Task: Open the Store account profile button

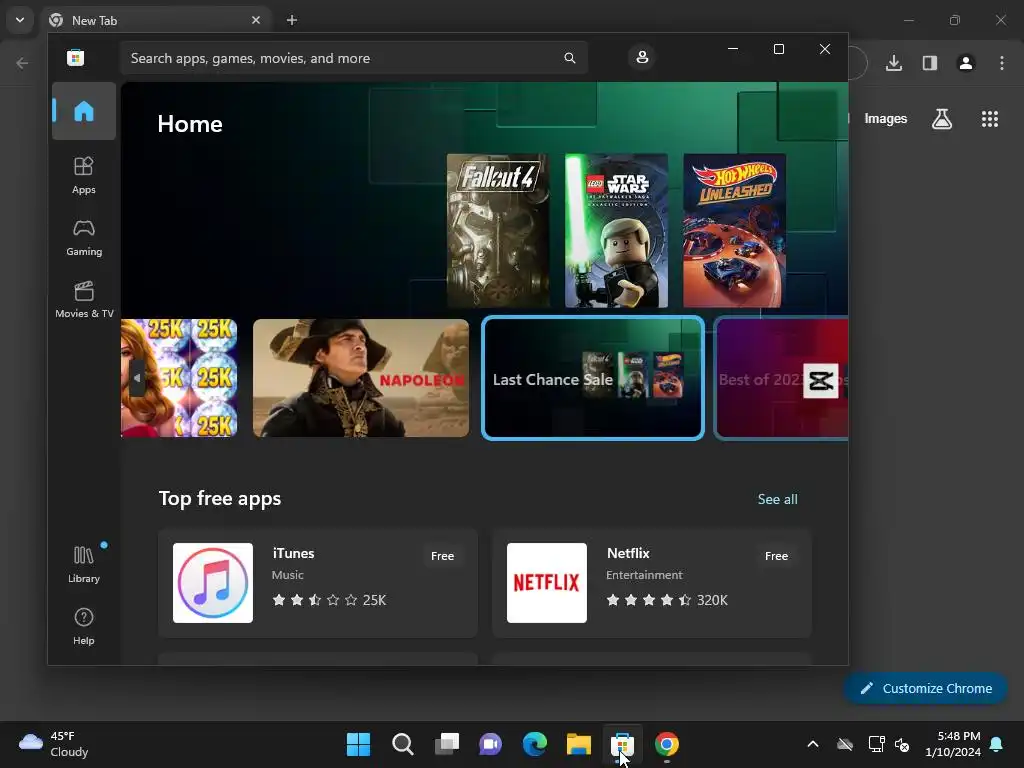Action: 642,57
